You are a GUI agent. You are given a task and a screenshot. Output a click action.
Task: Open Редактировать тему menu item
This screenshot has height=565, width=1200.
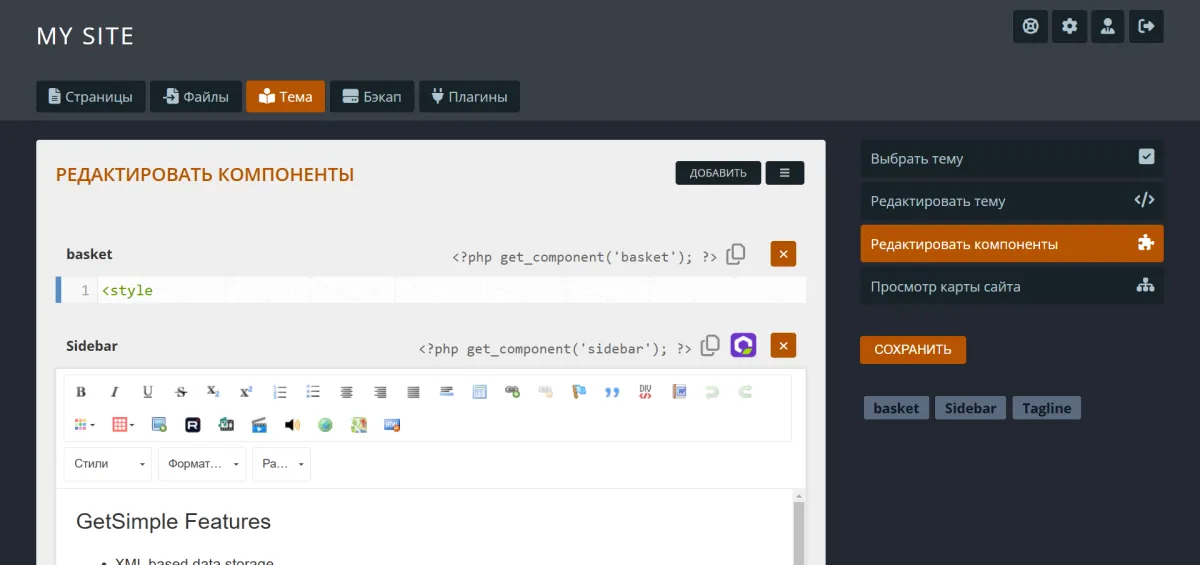[x=1012, y=201]
